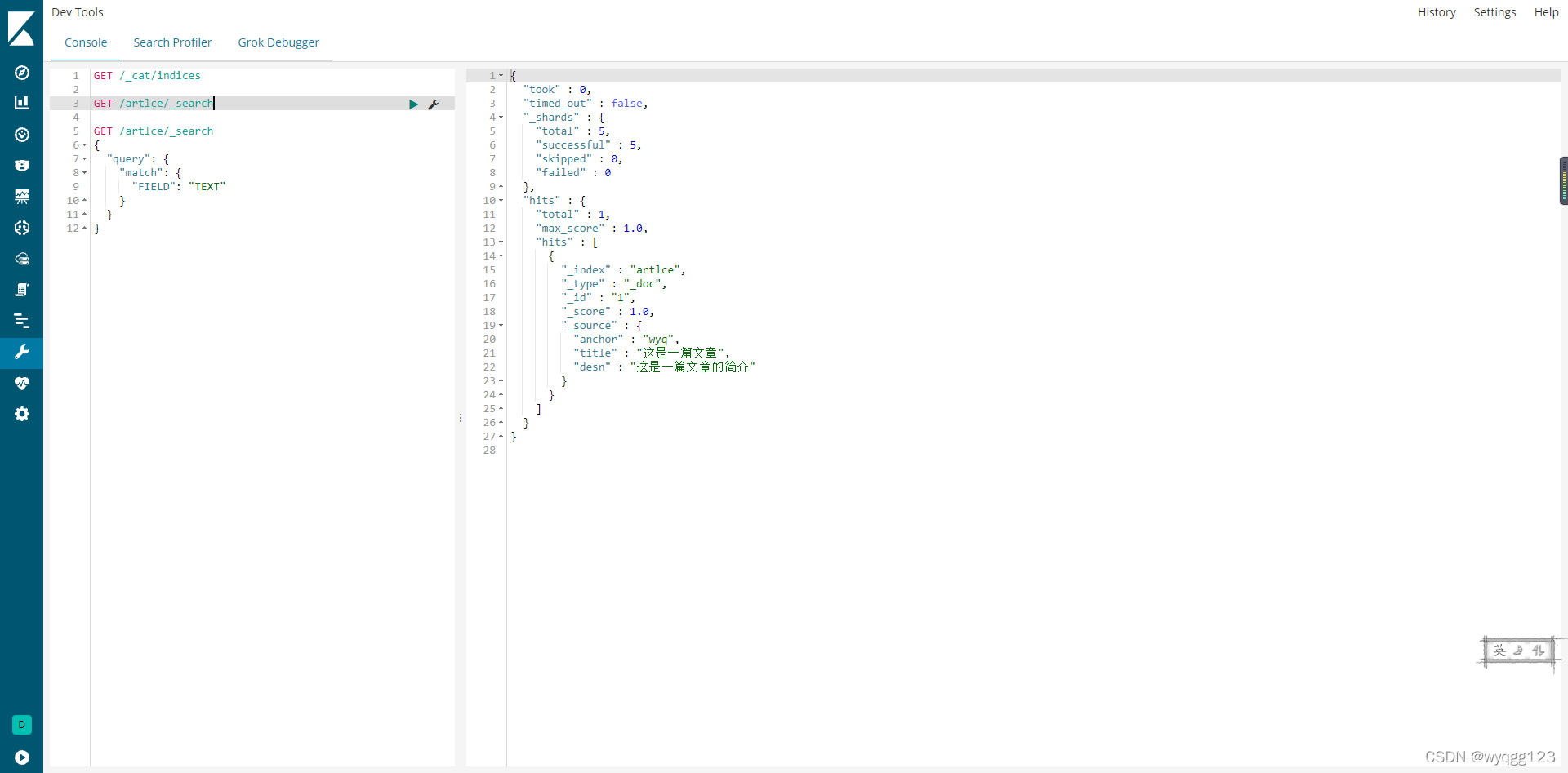Screen dimensions: 1568x773
Task: Collapse the "query" block on request line 7
Action: tap(84, 159)
